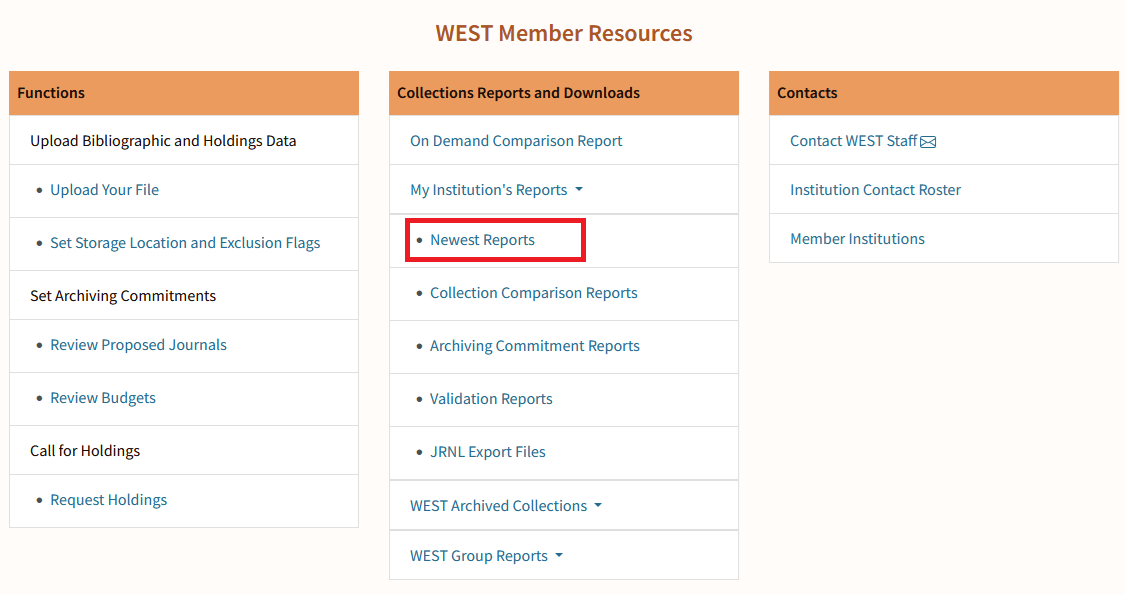Click the Collections Reports and Downloads header
This screenshot has height=595, width=1126.
(x=564, y=93)
